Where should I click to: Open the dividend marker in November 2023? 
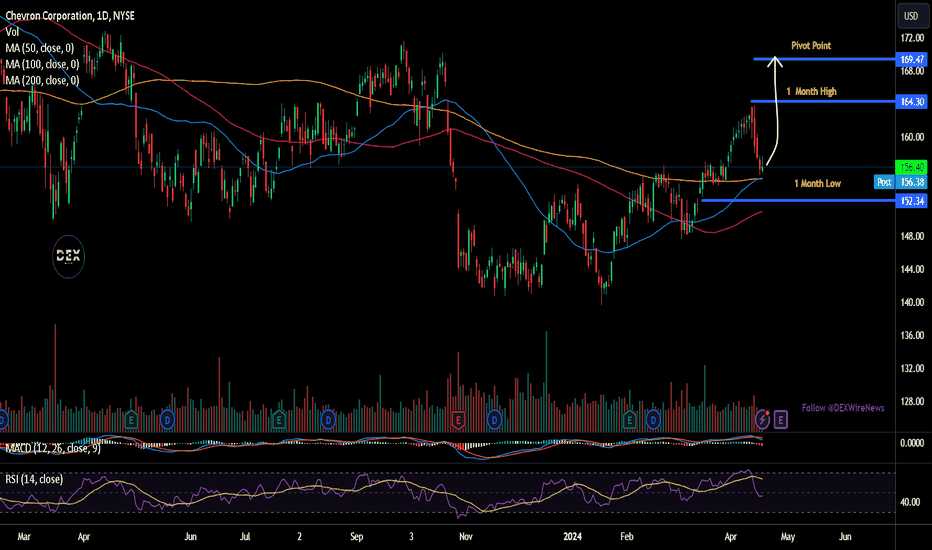click(494, 420)
